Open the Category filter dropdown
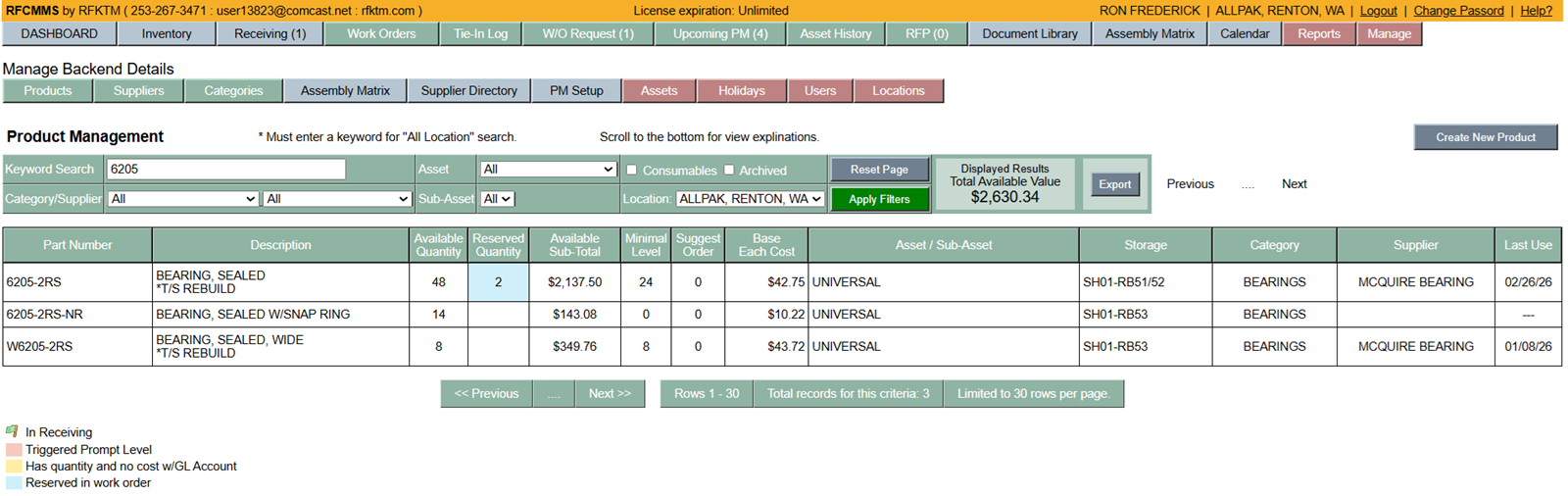This screenshot has height=496, width=1568. (182, 199)
